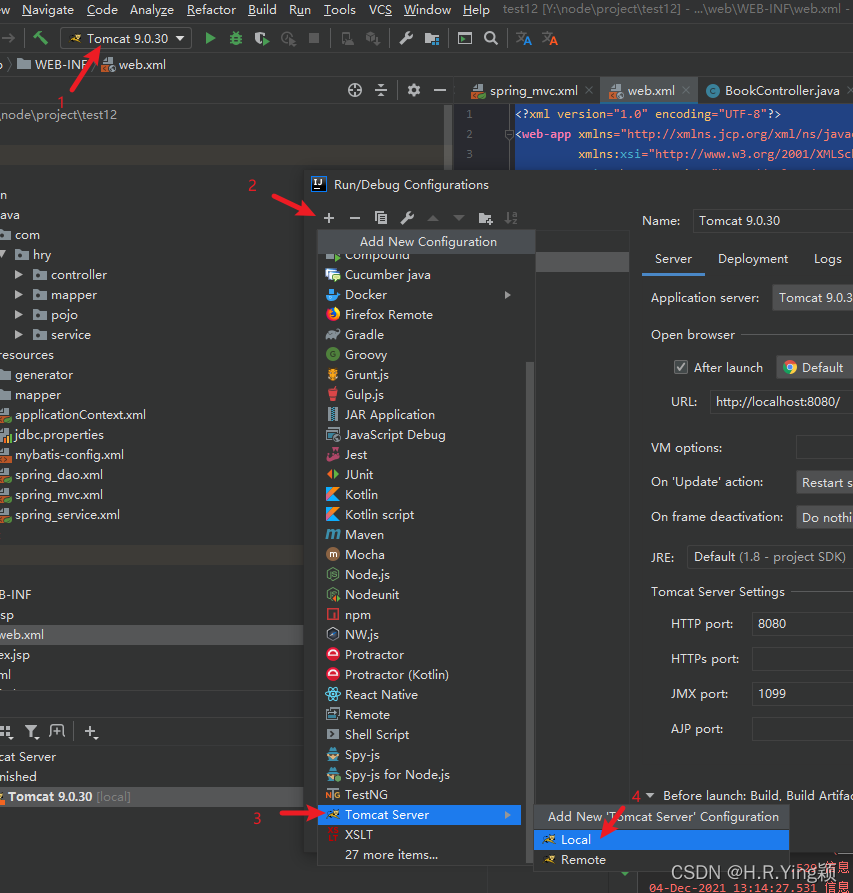Switch to the Deployment tab

click(753, 259)
